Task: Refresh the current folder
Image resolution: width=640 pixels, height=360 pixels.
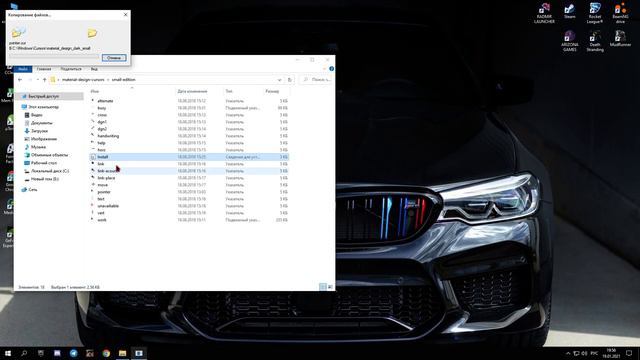Action: (289, 80)
